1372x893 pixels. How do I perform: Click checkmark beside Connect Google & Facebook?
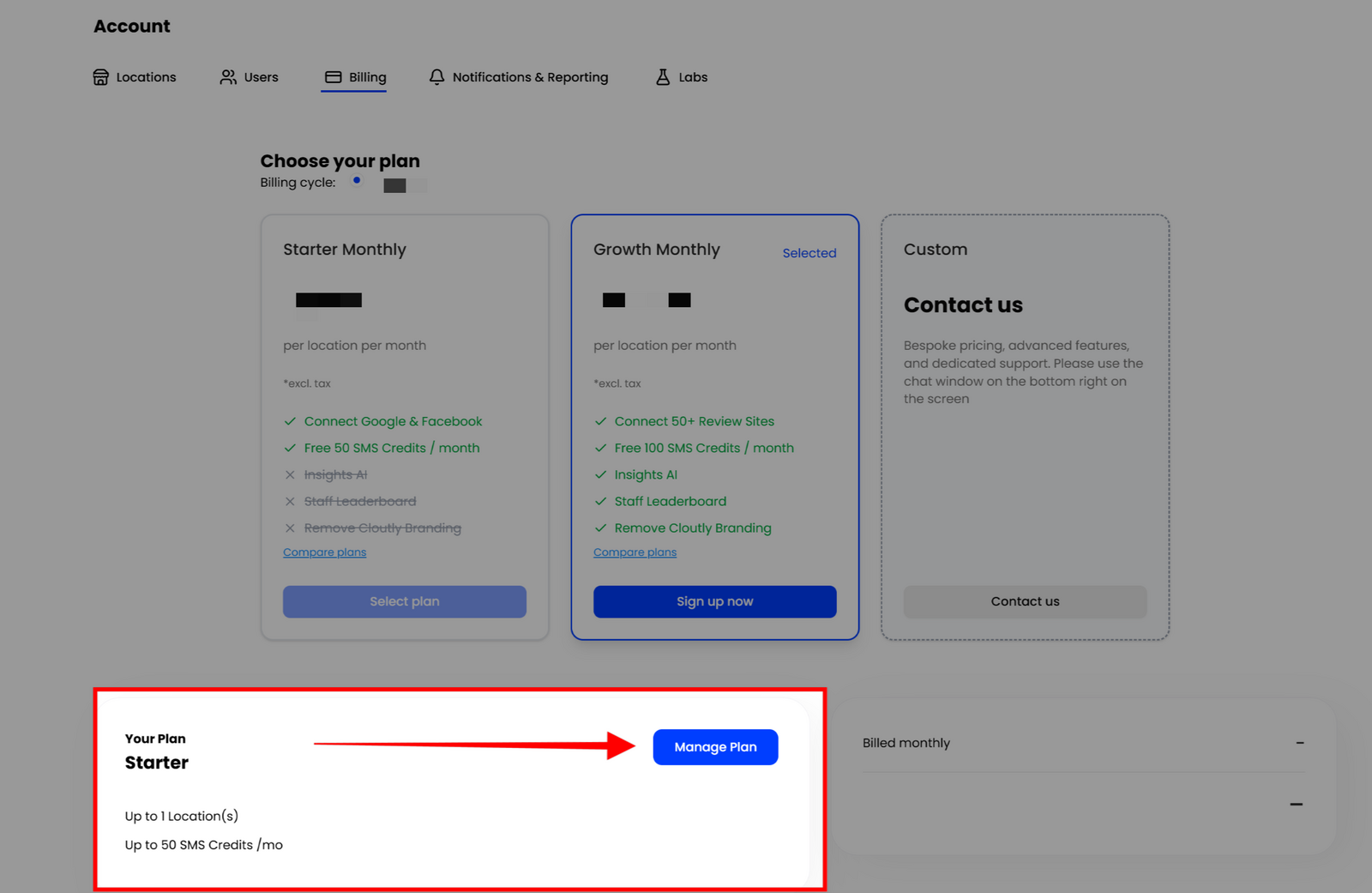[290, 421]
